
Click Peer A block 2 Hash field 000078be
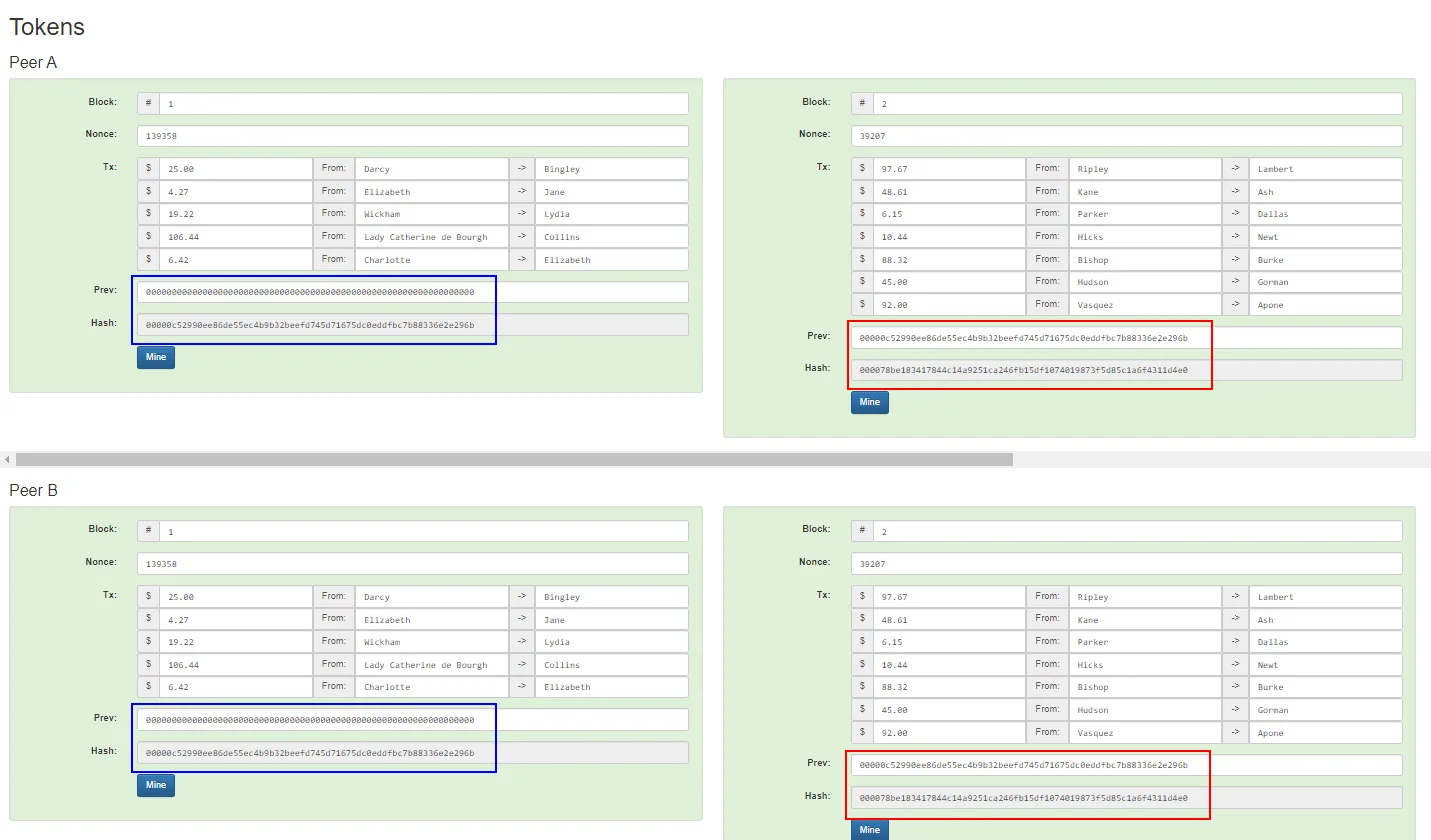coord(1127,370)
